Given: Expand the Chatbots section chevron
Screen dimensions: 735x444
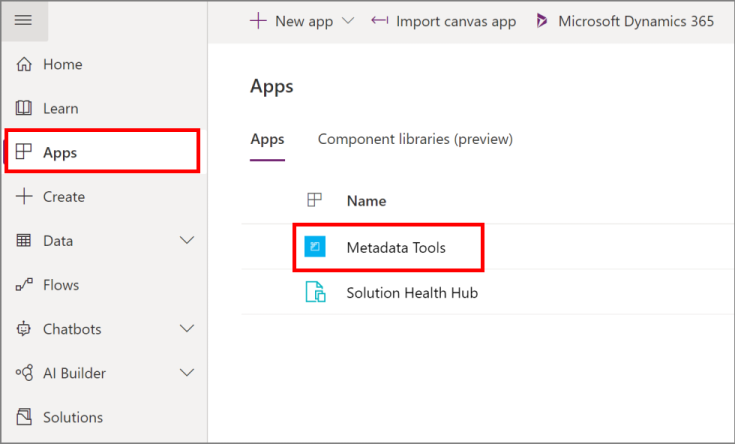Looking at the screenshot, I should 186,329.
